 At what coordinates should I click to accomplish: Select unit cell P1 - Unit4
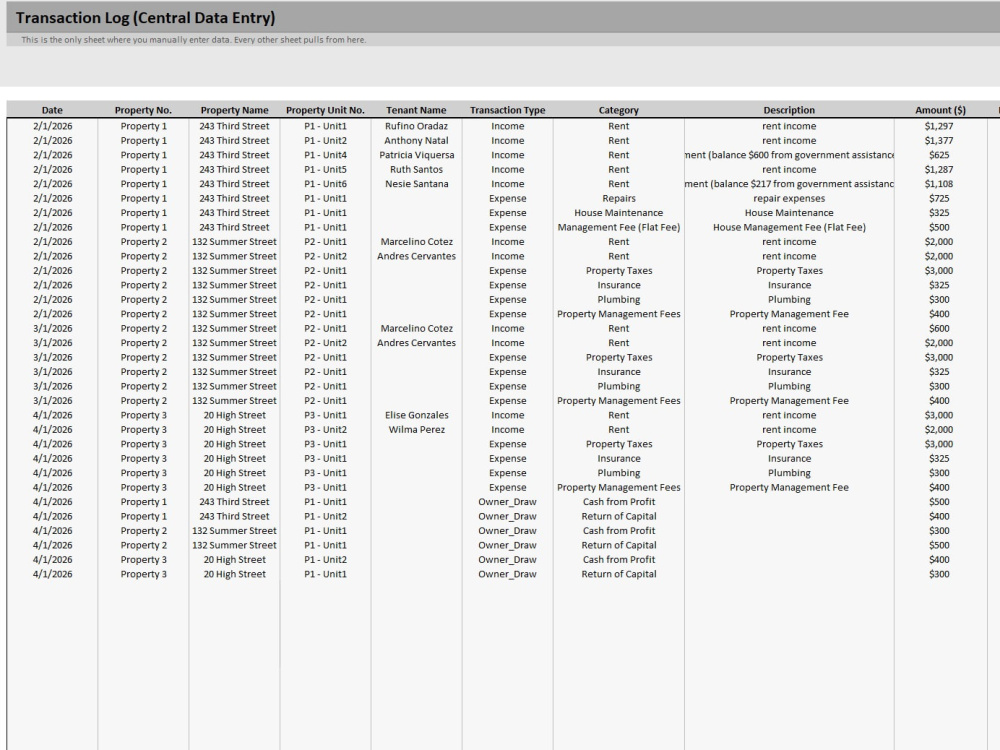(x=325, y=155)
